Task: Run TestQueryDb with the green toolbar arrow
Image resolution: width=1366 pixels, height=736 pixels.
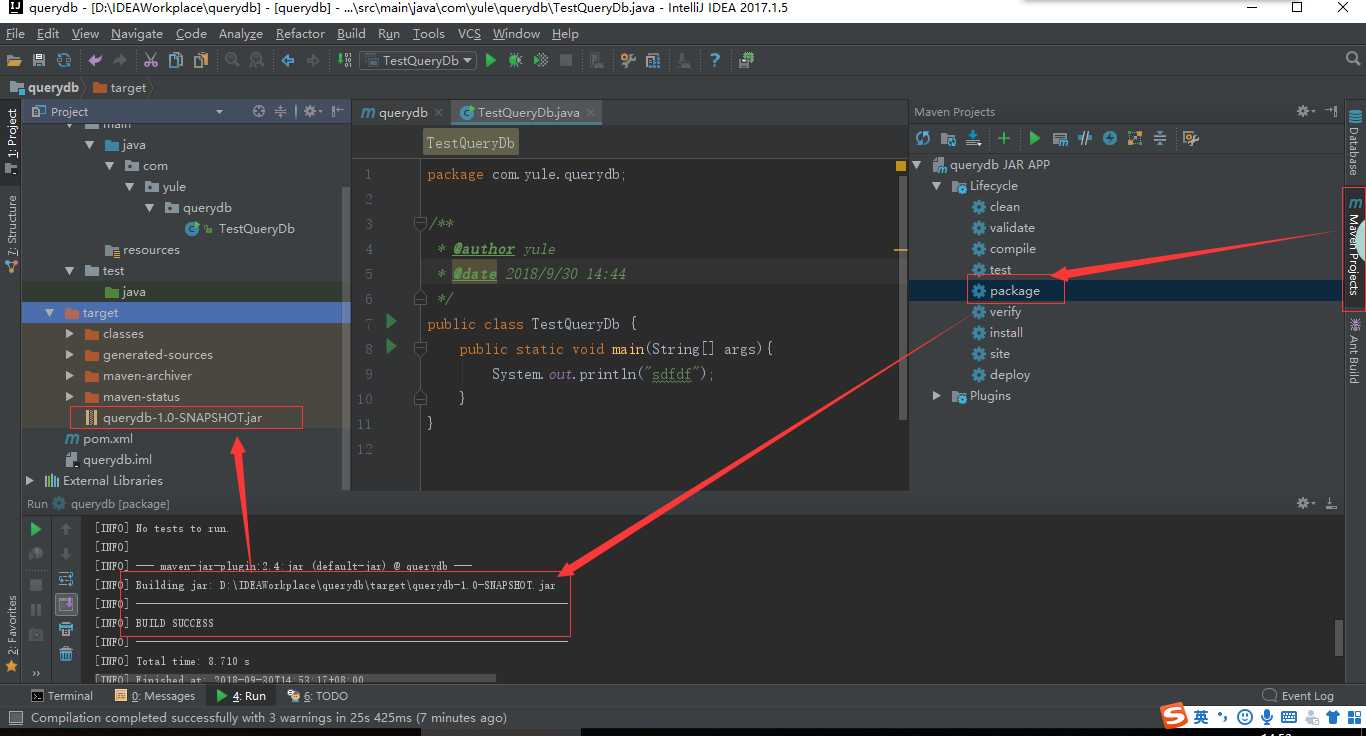Action: (490, 60)
